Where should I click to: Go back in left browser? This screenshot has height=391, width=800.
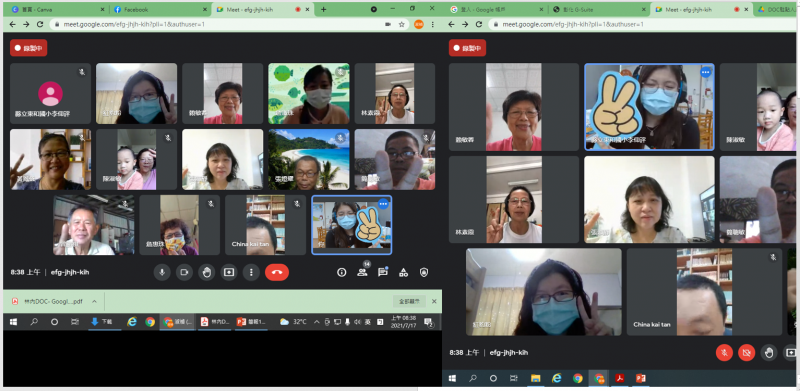[12, 24]
